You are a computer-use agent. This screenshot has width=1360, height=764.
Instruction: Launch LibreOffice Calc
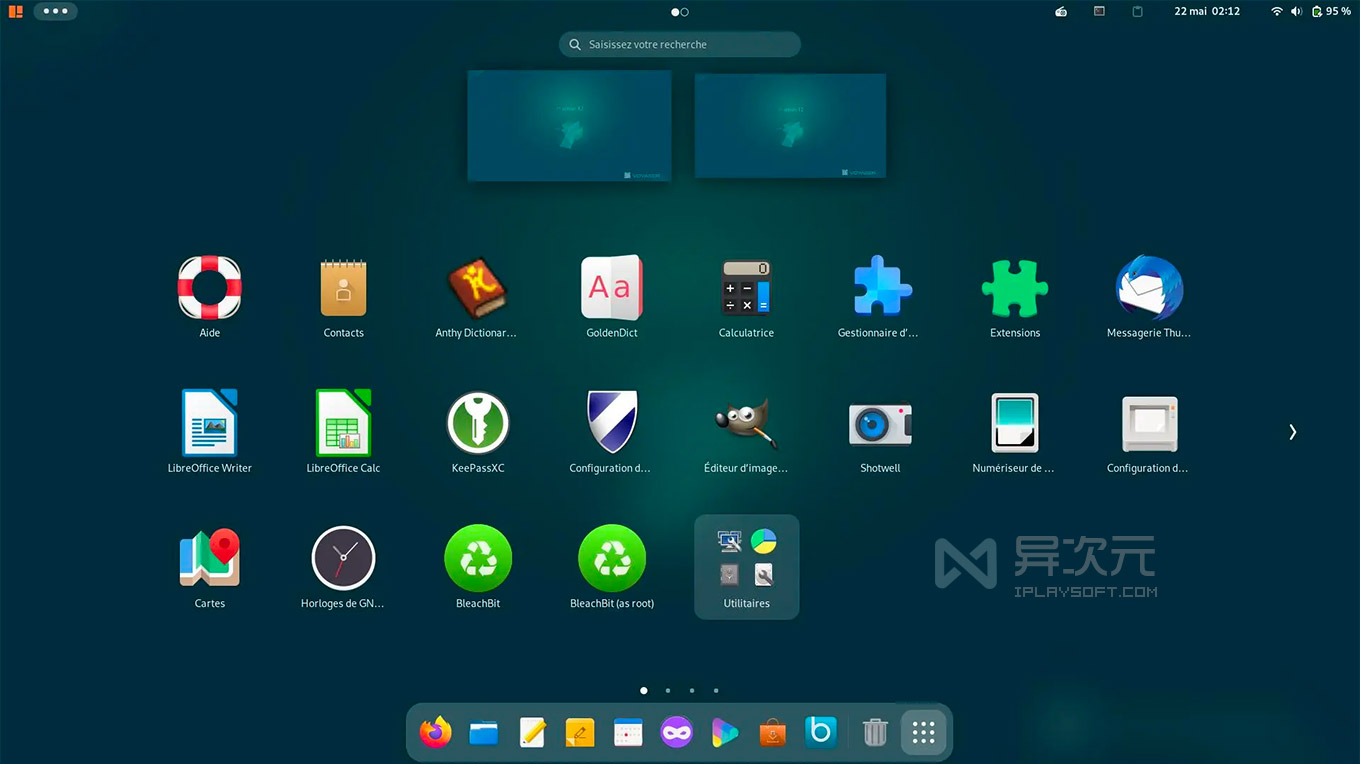point(343,422)
